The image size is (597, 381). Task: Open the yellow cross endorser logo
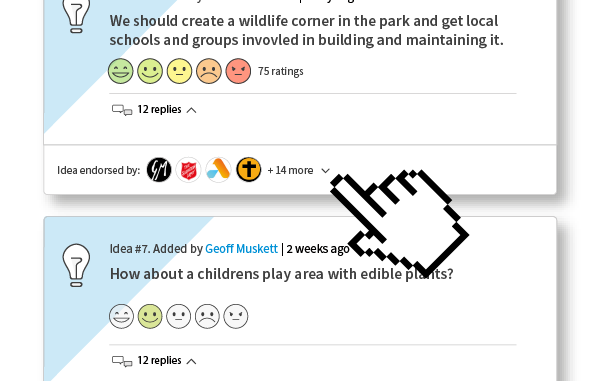click(249, 170)
